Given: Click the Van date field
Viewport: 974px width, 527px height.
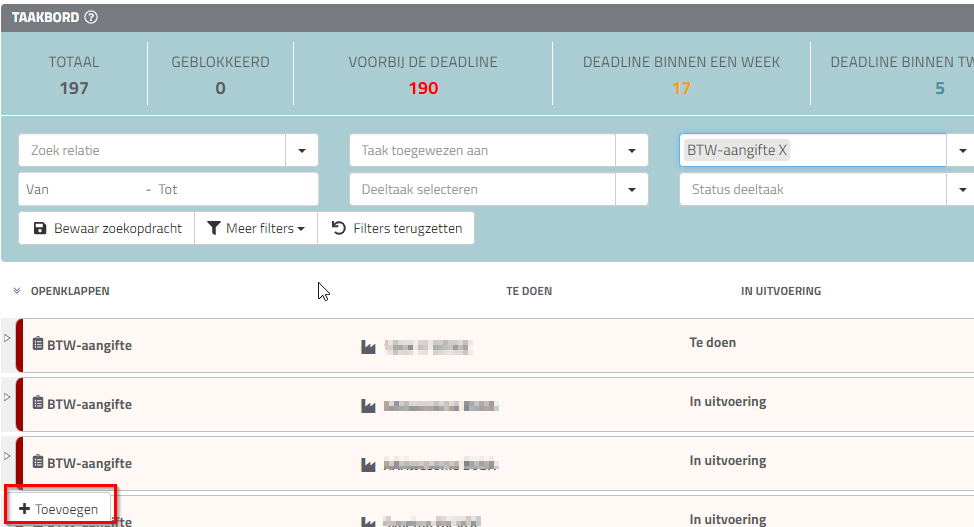Looking at the screenshot, I should coord(80,189).
